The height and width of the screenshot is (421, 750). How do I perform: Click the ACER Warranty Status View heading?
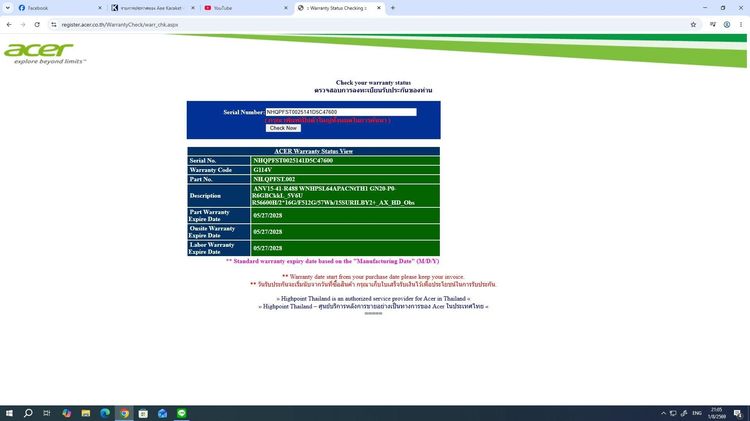pos(313,151)
